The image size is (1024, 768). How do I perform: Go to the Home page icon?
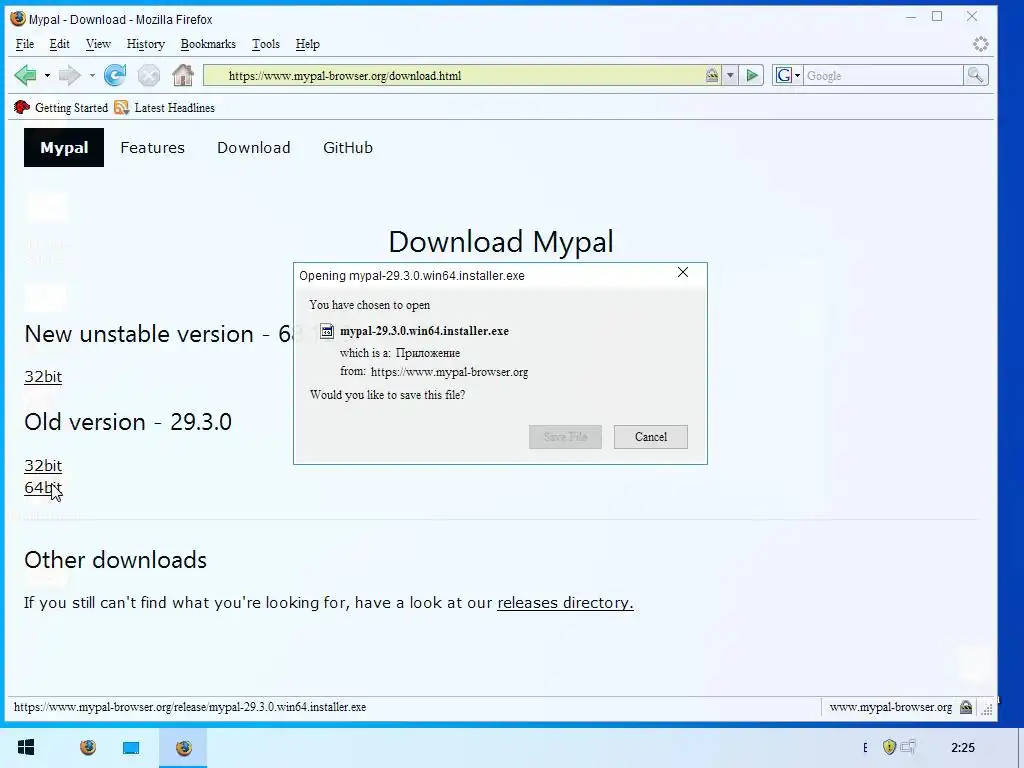183,76
